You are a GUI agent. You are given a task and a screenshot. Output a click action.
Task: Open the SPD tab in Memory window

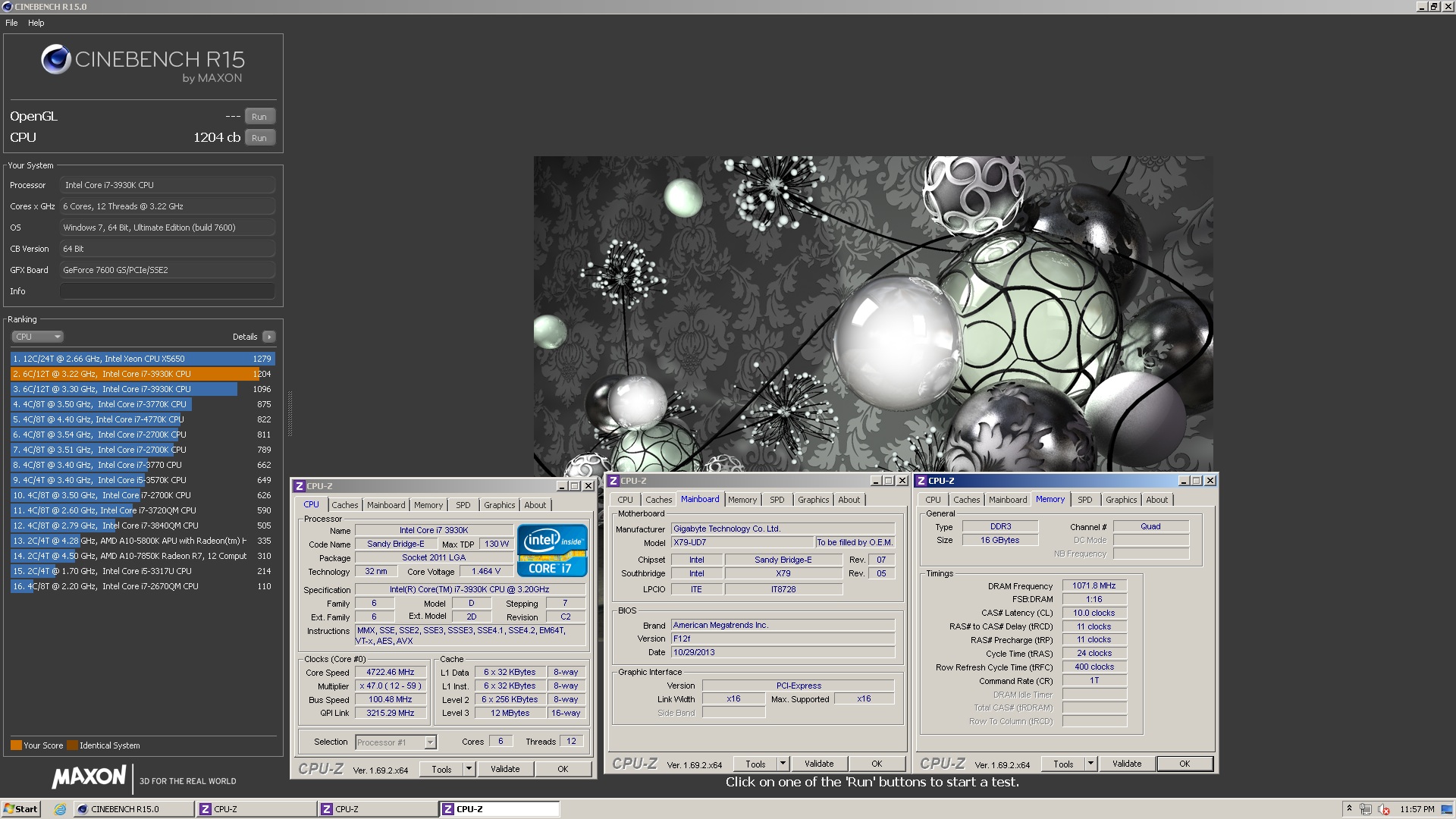click(x=1085, y=500)
